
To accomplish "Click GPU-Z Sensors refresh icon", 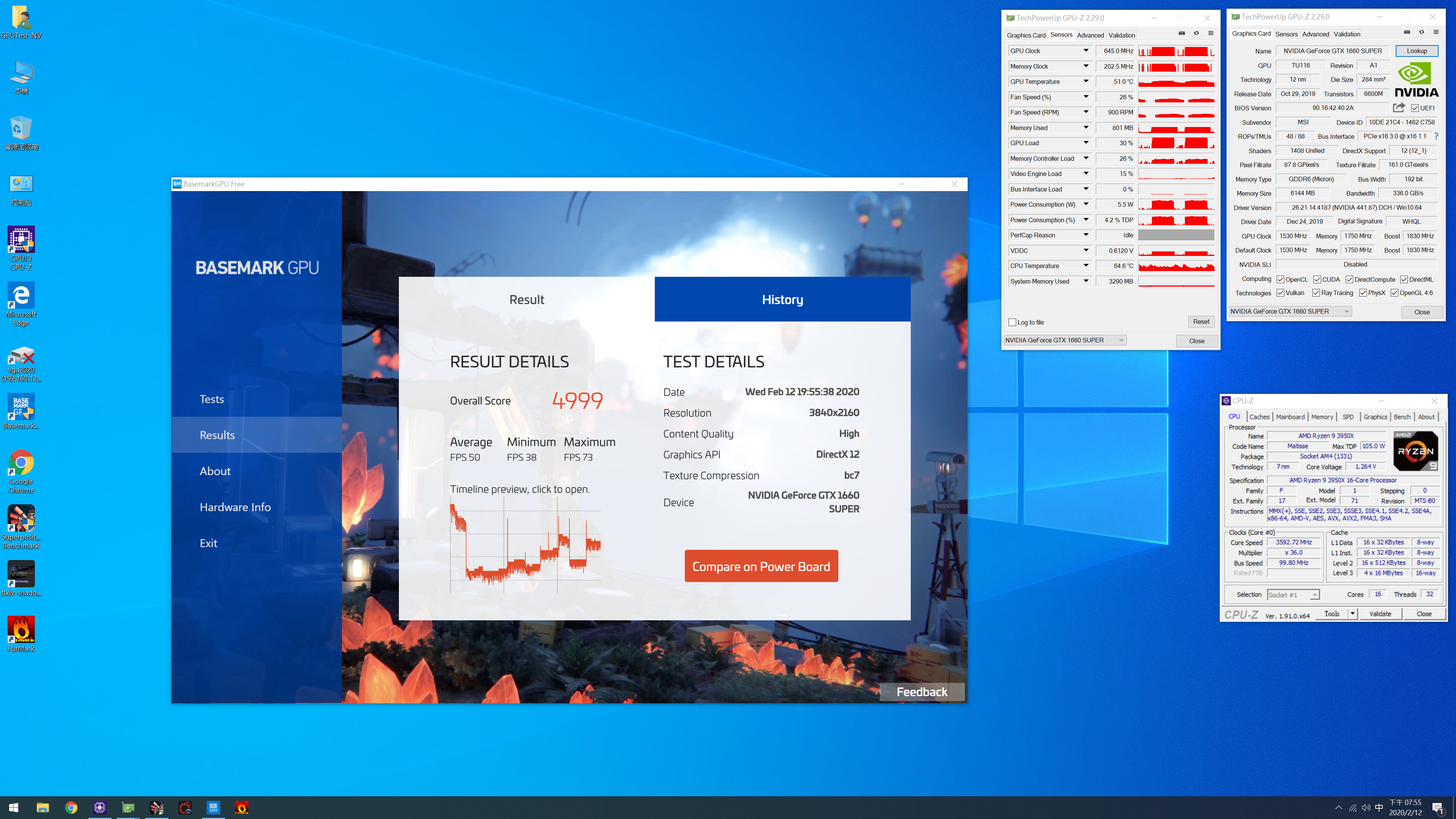I will click(1196, 33).
